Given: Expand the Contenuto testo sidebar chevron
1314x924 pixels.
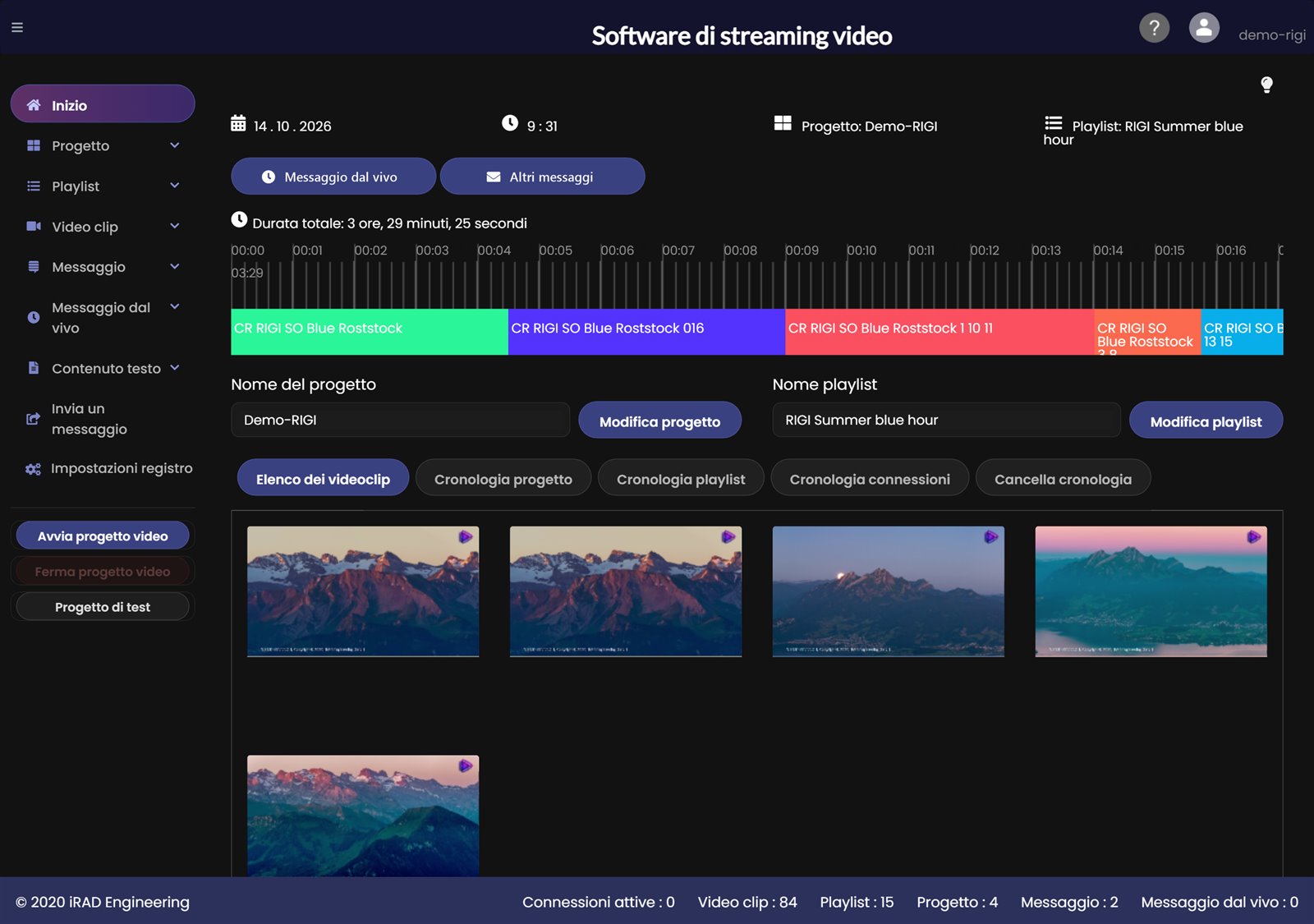Looking at the screenshot, I should [174, 368].
